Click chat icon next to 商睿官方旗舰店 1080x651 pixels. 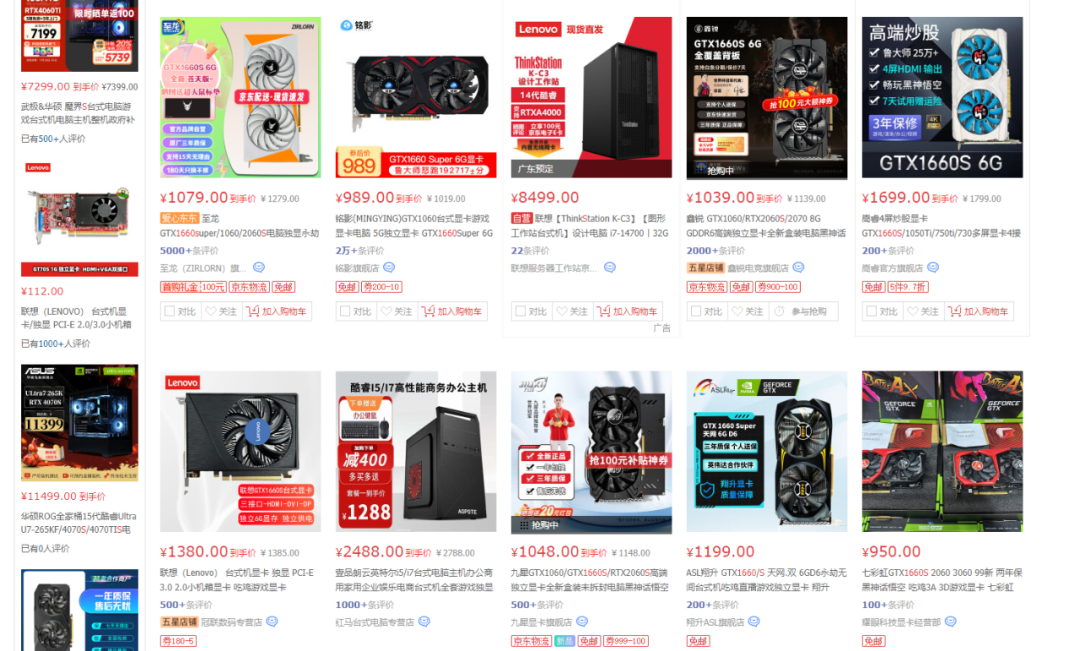tap(933, 267)
